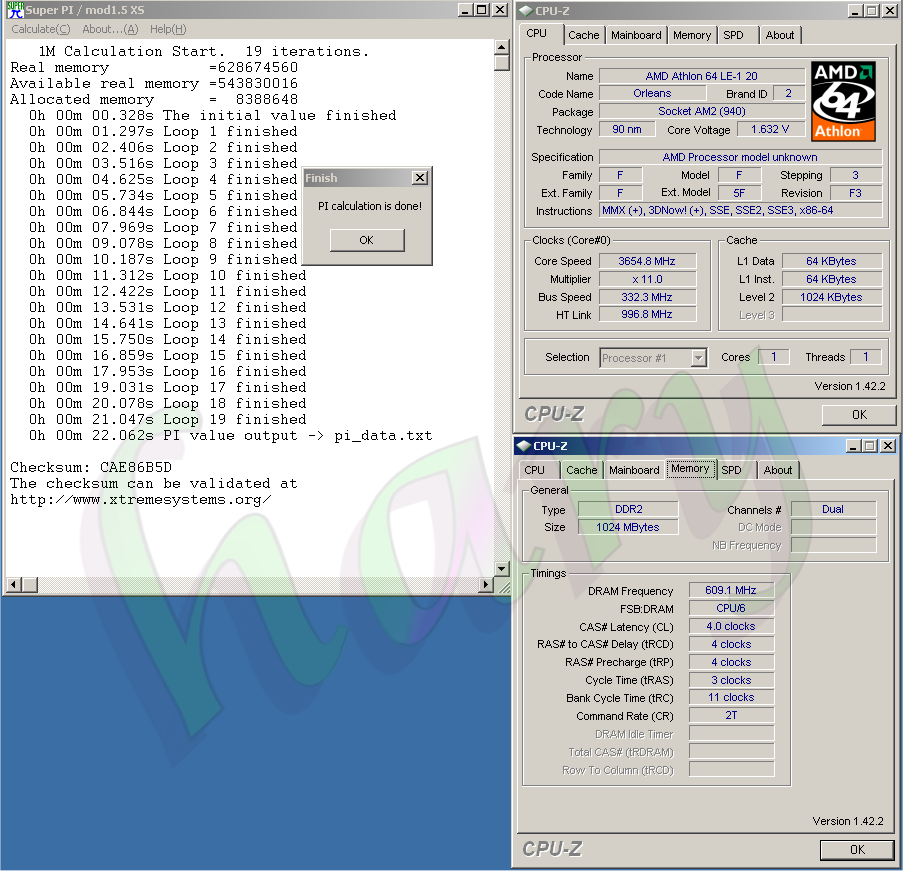The width and height of the screenshot is (903, 871).
Task: Click Super PI horizontal scrollbar right arrow
Action: 486,585
